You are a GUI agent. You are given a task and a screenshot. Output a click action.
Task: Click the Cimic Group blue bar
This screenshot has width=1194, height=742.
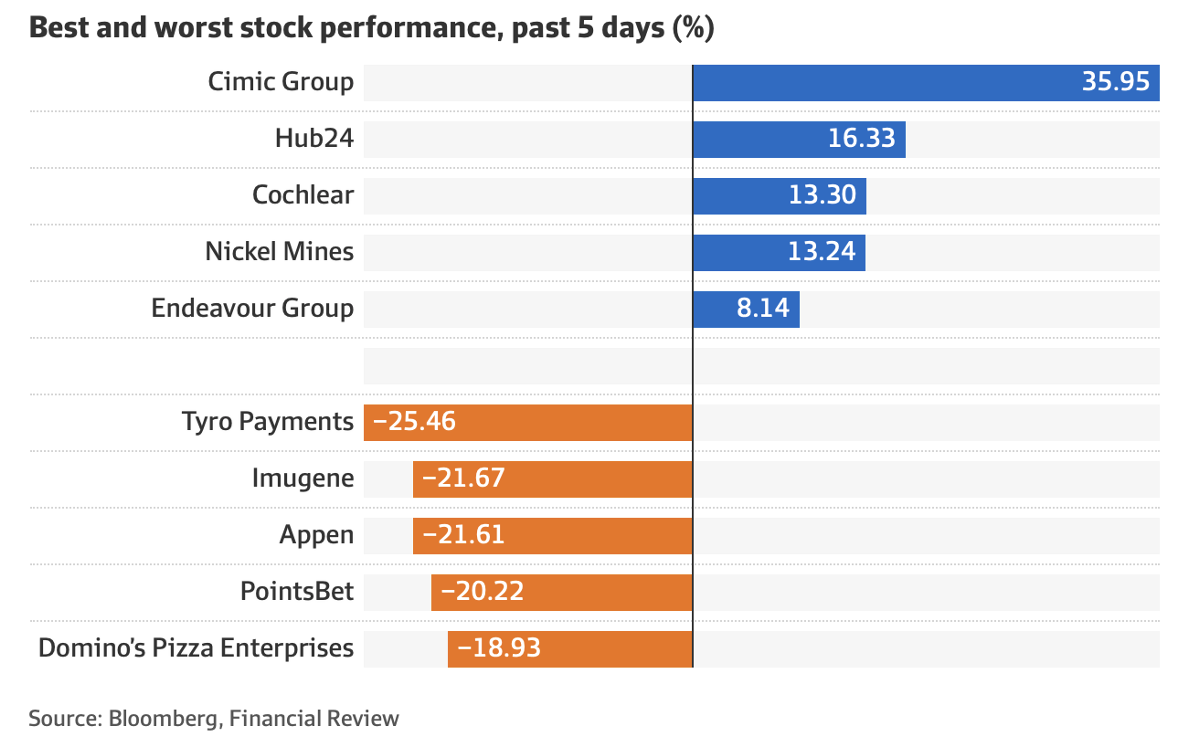925,82
